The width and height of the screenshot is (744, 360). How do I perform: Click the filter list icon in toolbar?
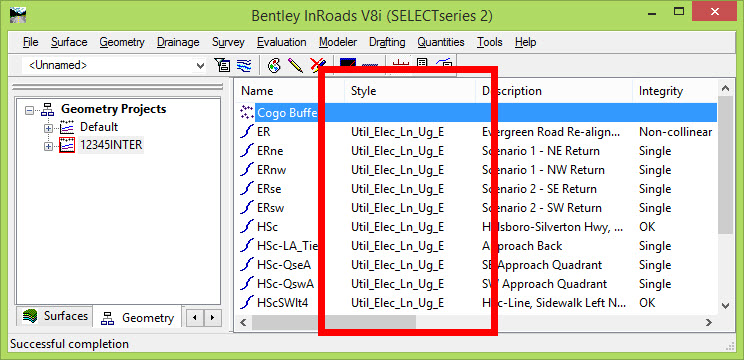point(223,65)
